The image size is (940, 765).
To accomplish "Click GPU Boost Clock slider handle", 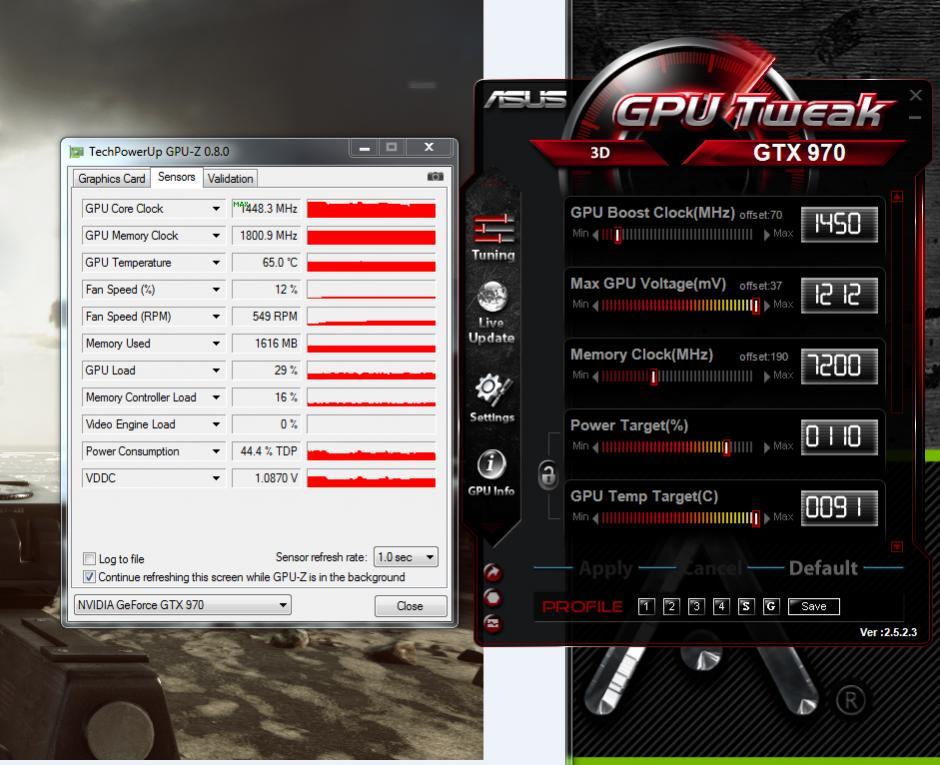I will point(617,235).
